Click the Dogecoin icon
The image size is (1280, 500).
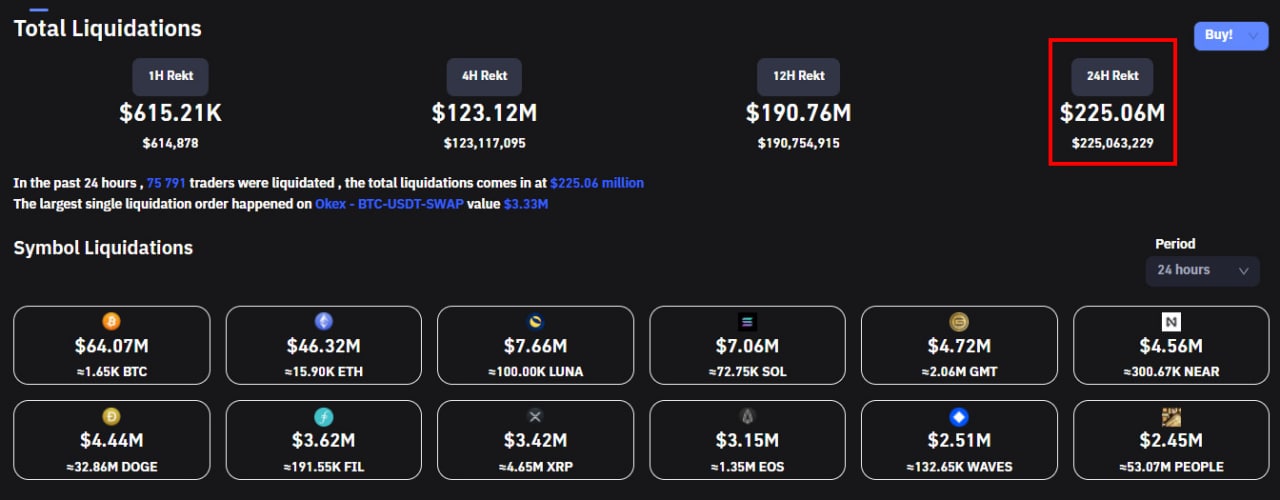pyautogui.click(x=111, y=416)
